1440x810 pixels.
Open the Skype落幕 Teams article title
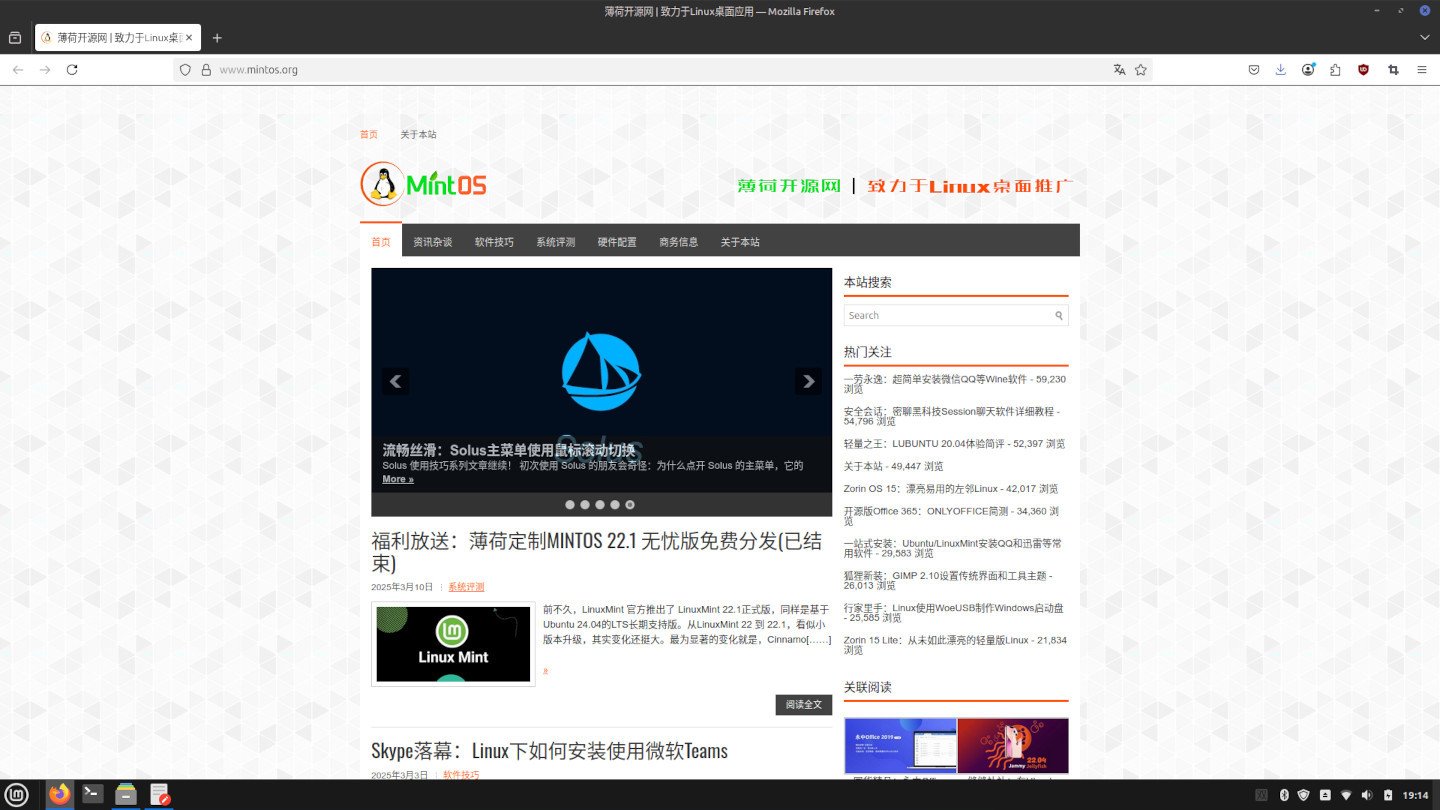tap(549, 751)
